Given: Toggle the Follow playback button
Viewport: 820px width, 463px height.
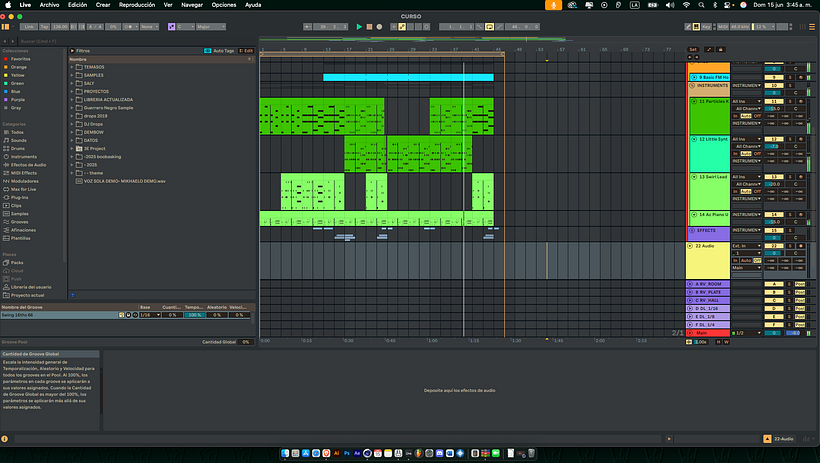Looking at the screenshot, I should [308, 27].
